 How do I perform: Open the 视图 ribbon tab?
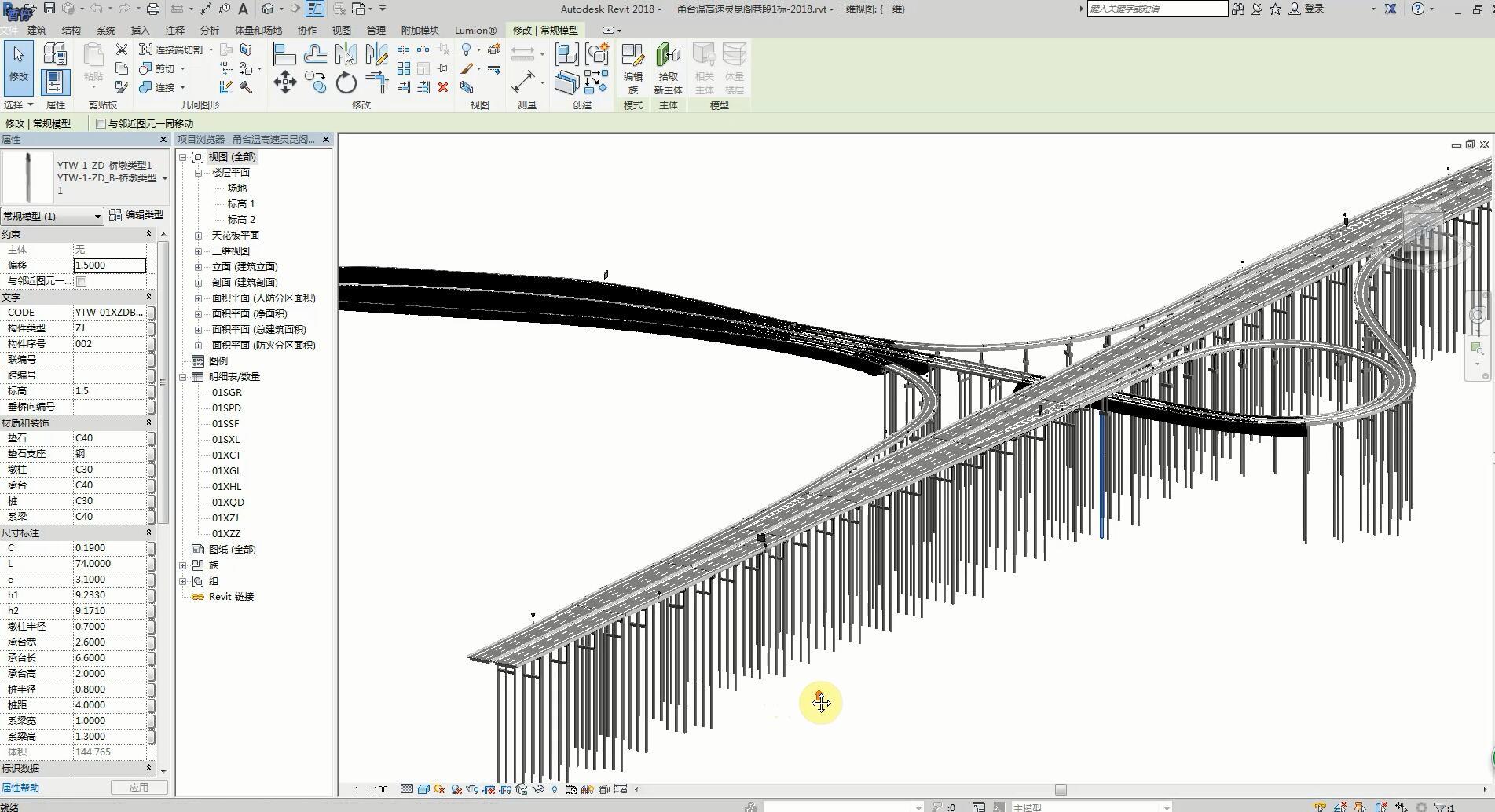coord(342,30)
